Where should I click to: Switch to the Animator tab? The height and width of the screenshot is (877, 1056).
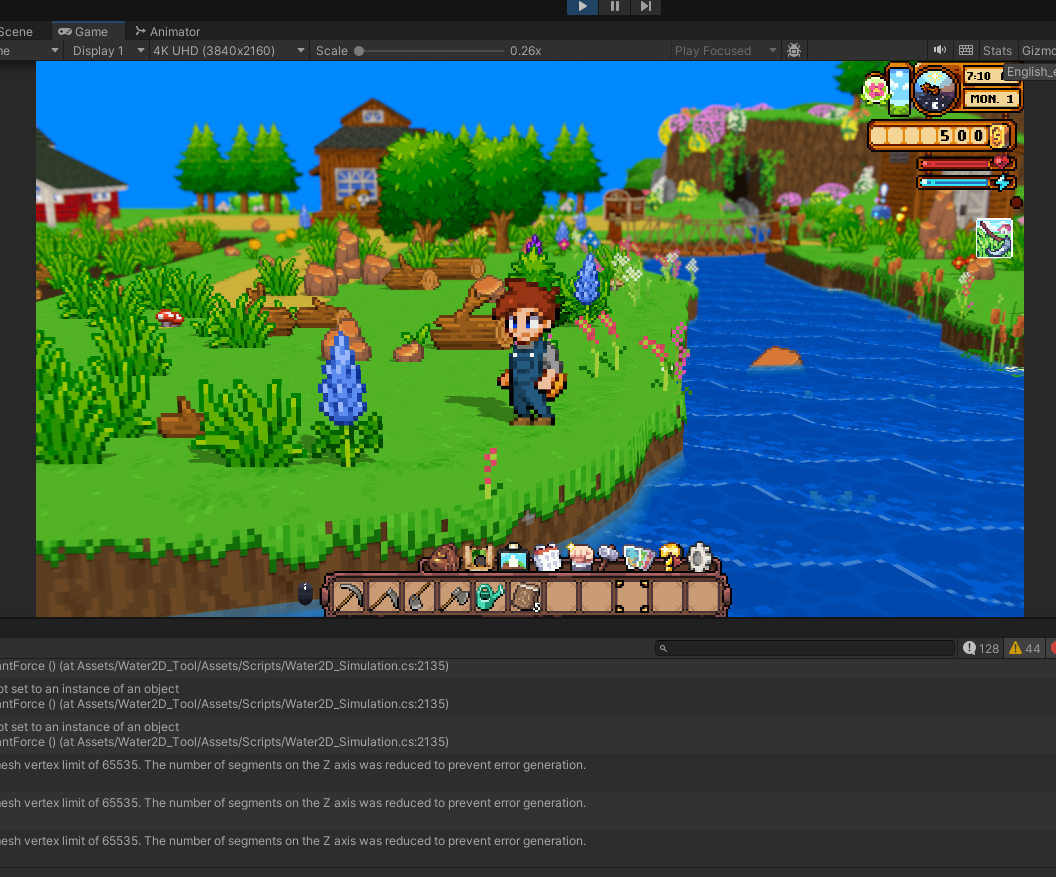click(168, 31)
